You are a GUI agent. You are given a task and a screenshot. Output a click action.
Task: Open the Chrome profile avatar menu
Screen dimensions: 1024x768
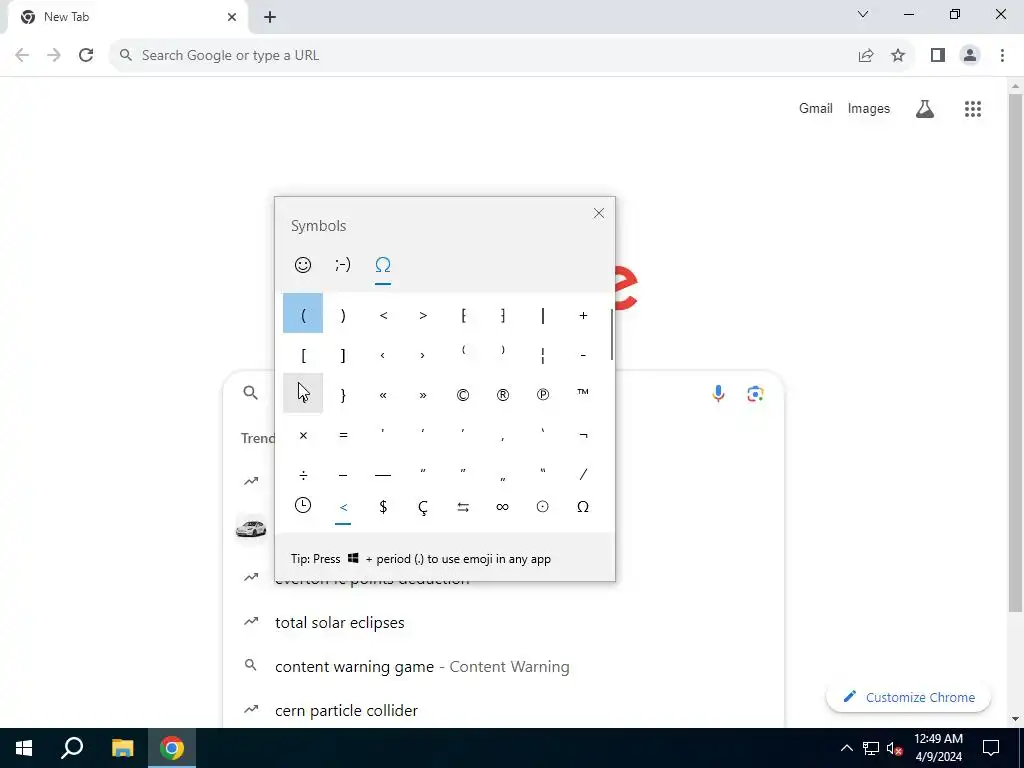970,56
